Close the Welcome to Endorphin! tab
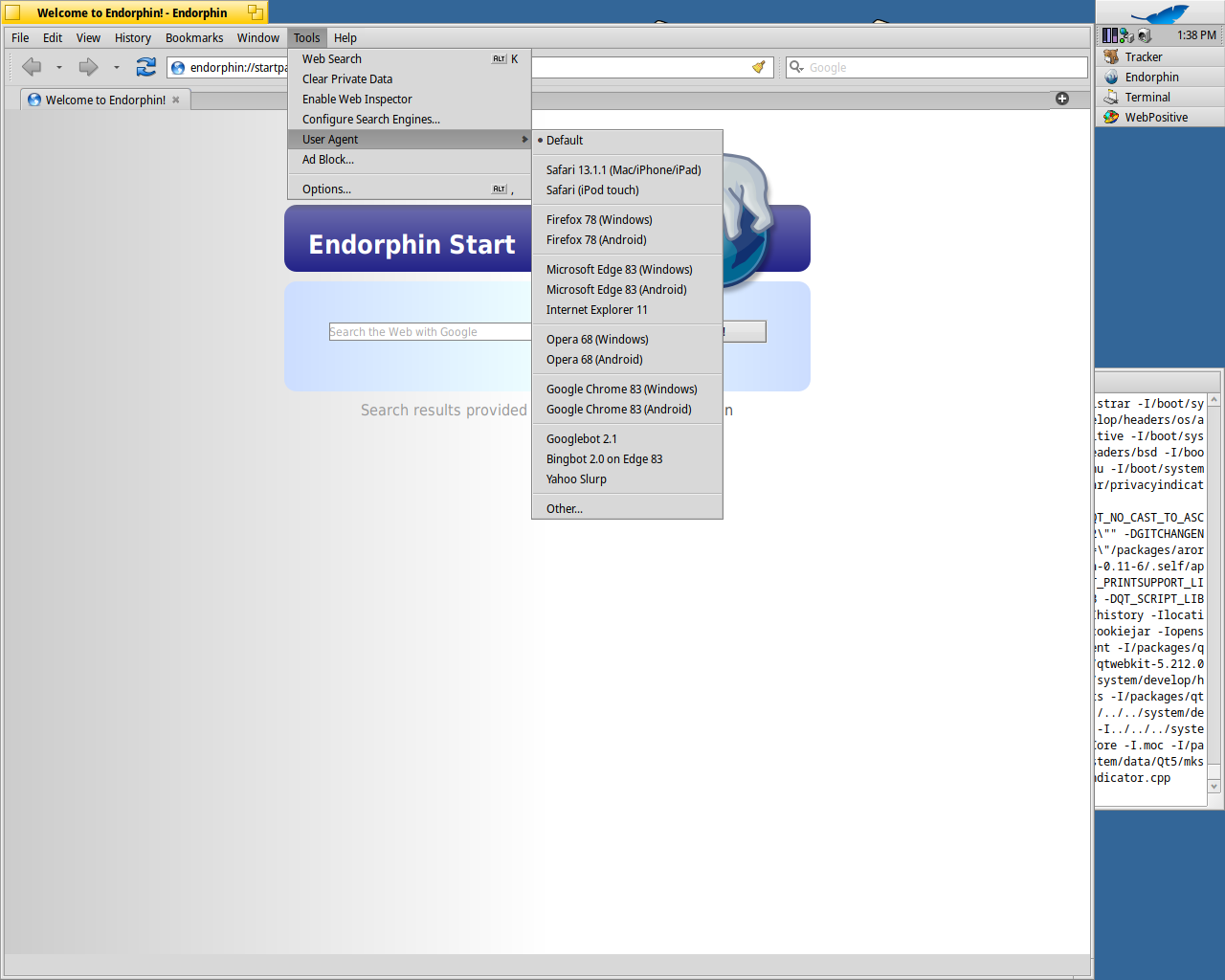The width and height of the screenshot is (1225, 980). (x=176, y=100)
